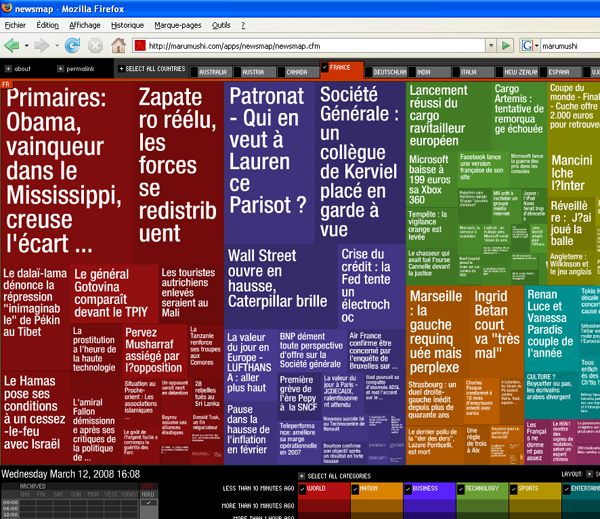The image size is (600, 519).
Task: Check the Deutschland country checkbox
Action: point(368,72)
